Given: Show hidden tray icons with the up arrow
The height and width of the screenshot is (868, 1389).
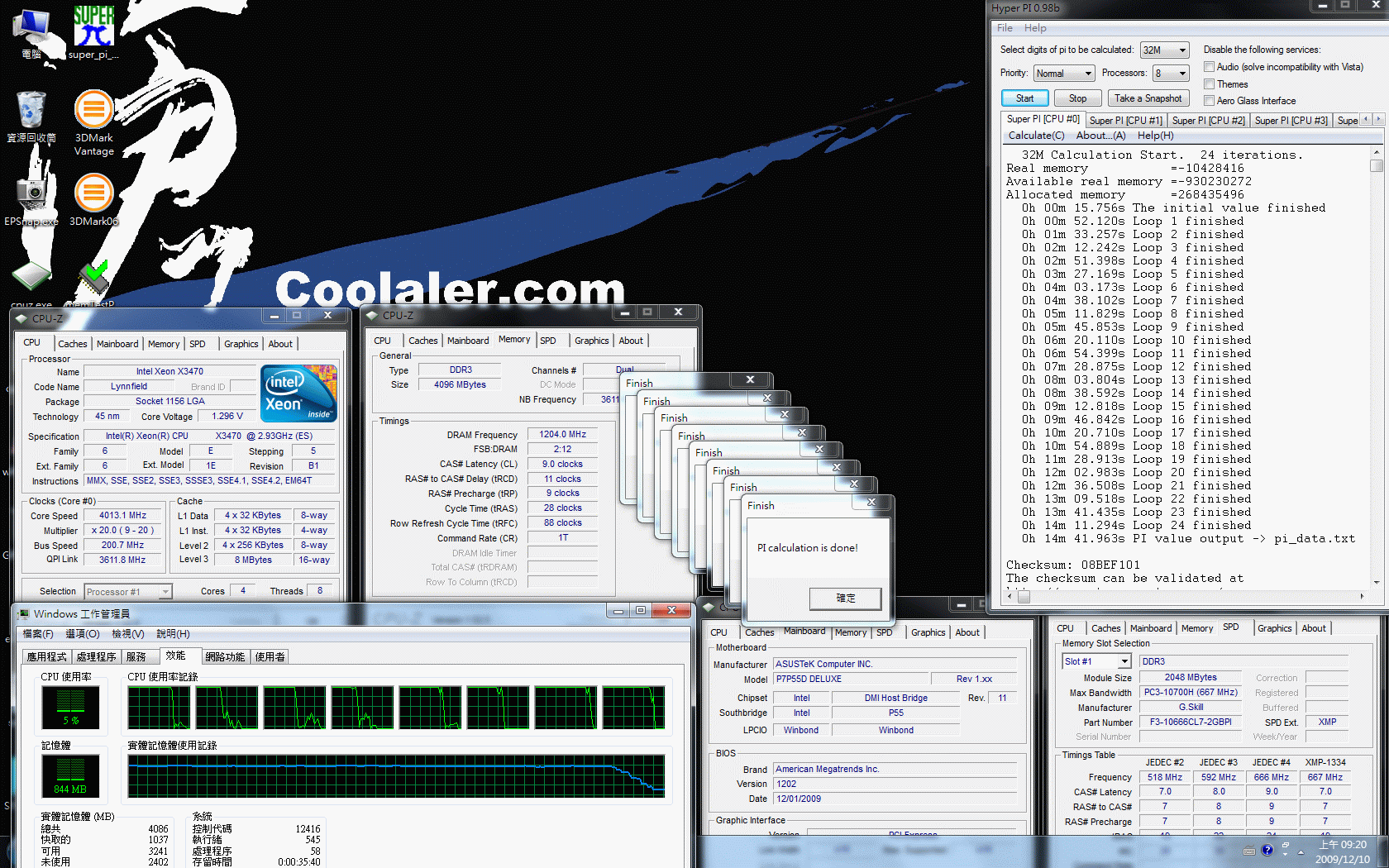Looking at the screenshot, I should tap(1301, 851).
